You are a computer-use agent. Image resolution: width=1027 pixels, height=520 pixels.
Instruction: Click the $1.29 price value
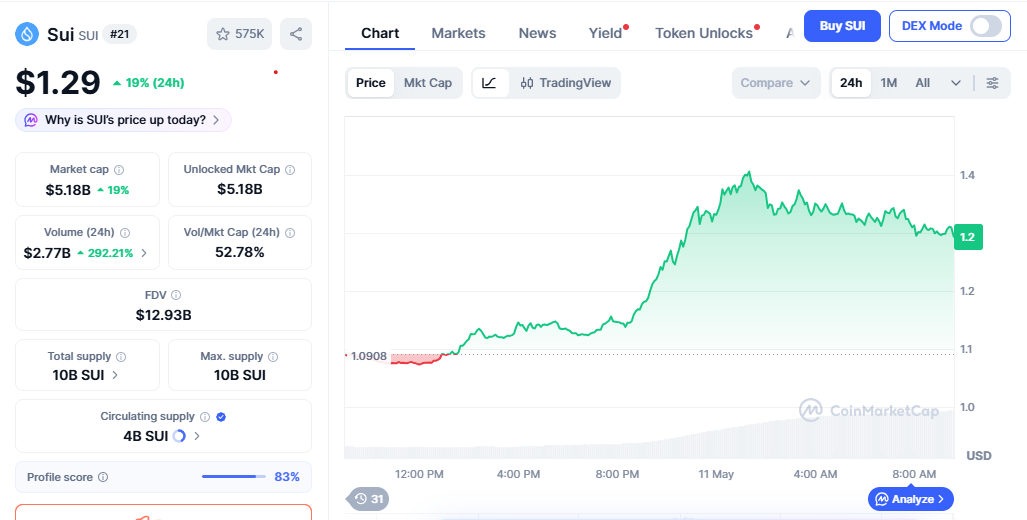click(58, 83)
